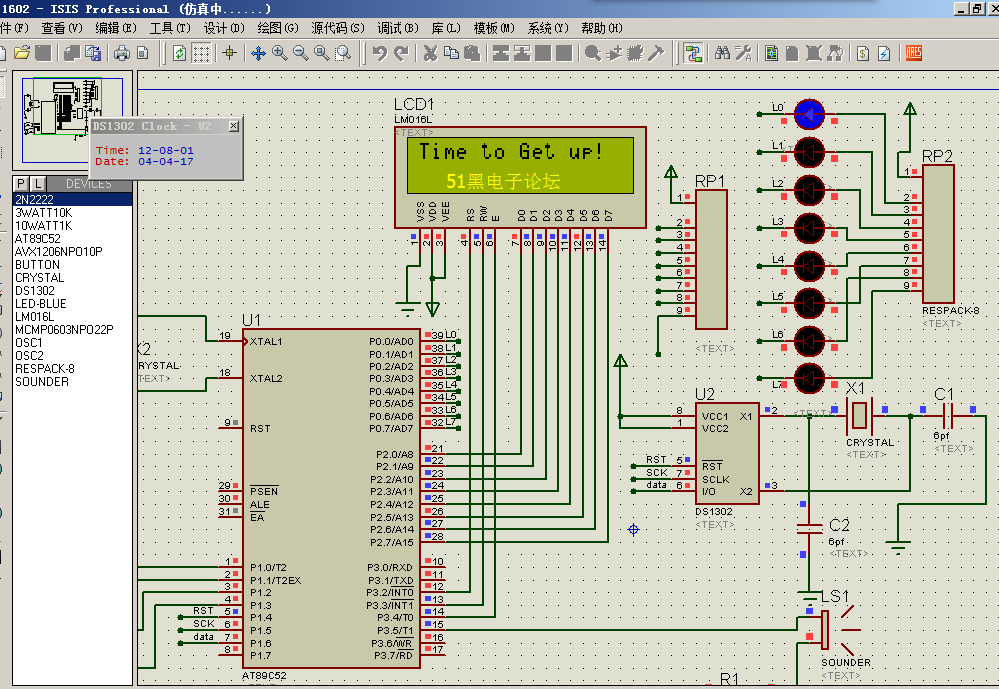Click the Exit to Parent Sheet icon
The width and height of the screenshot is (999, 689).
pos(835,53)
